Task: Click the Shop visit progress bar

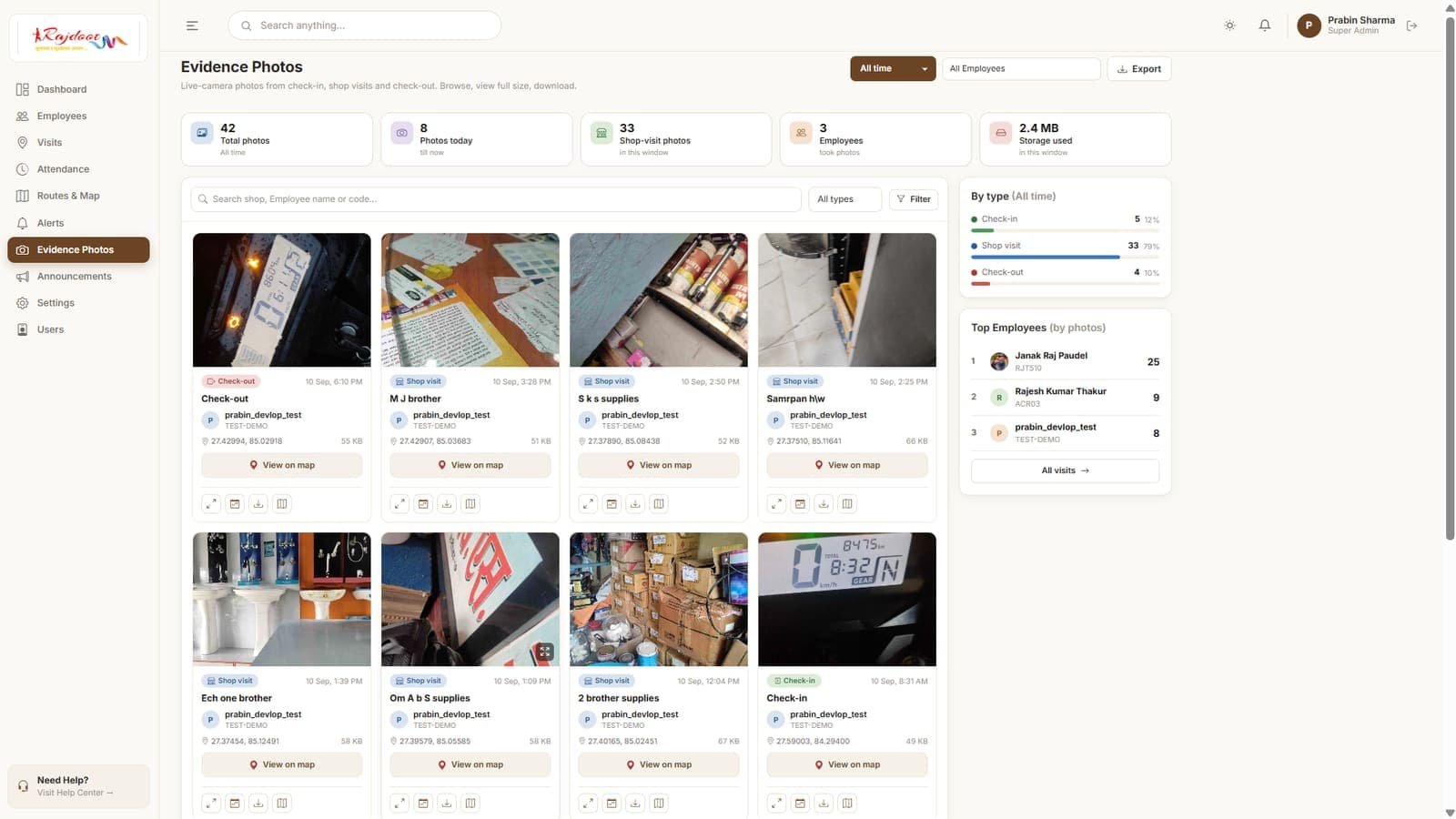Action: click(1065, 258)
